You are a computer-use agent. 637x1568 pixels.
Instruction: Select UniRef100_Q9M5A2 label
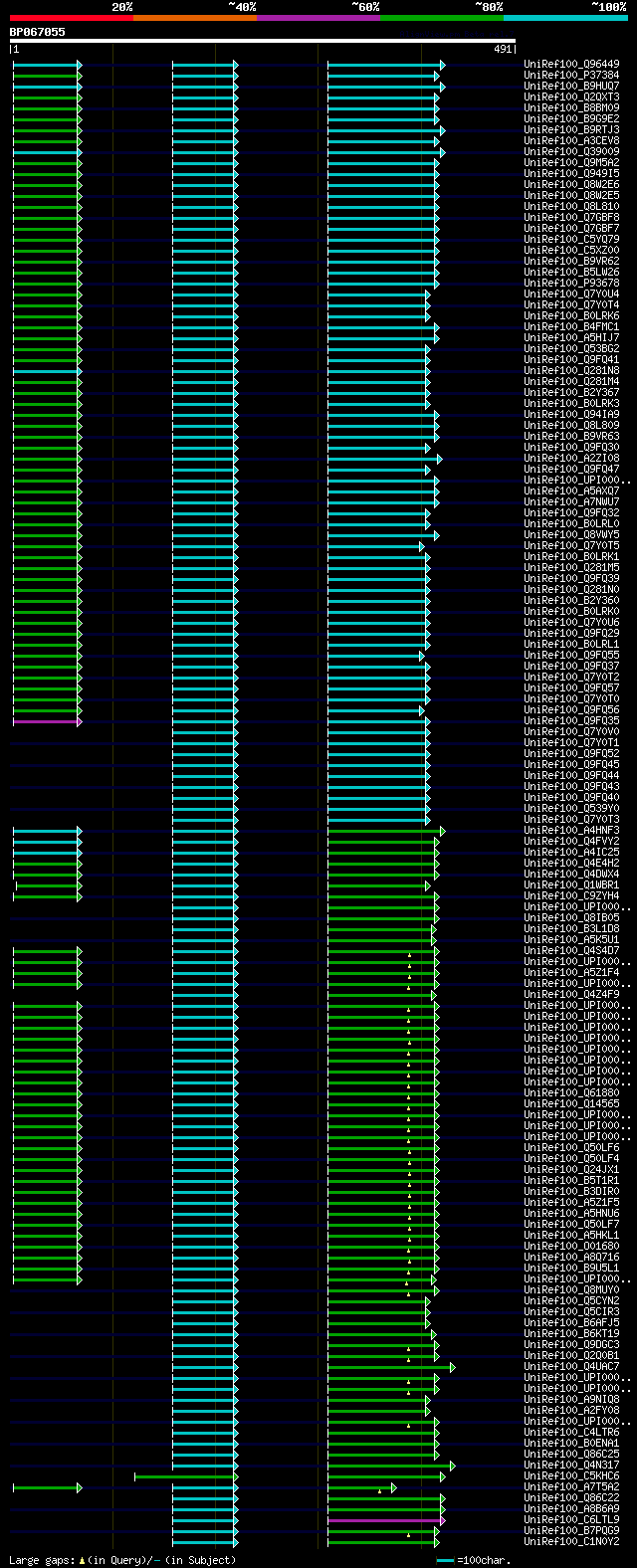coord(571,162)
